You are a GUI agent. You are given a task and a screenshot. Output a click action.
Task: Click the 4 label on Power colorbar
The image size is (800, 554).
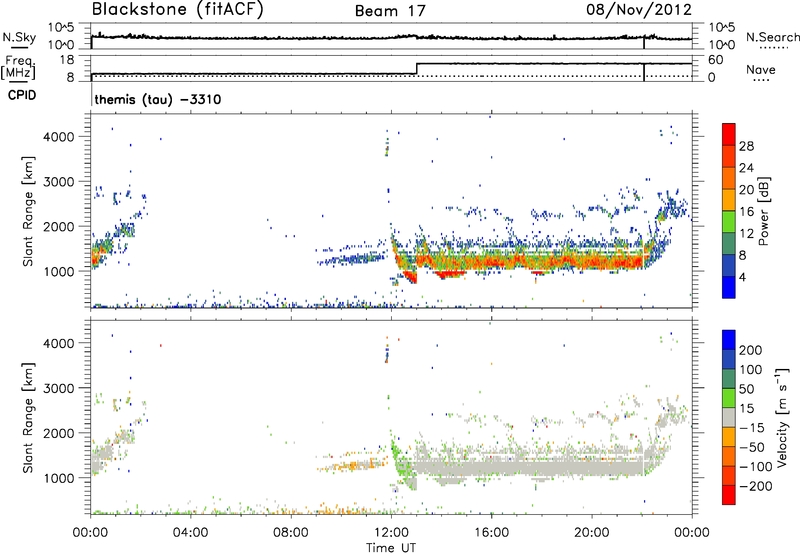742,277
